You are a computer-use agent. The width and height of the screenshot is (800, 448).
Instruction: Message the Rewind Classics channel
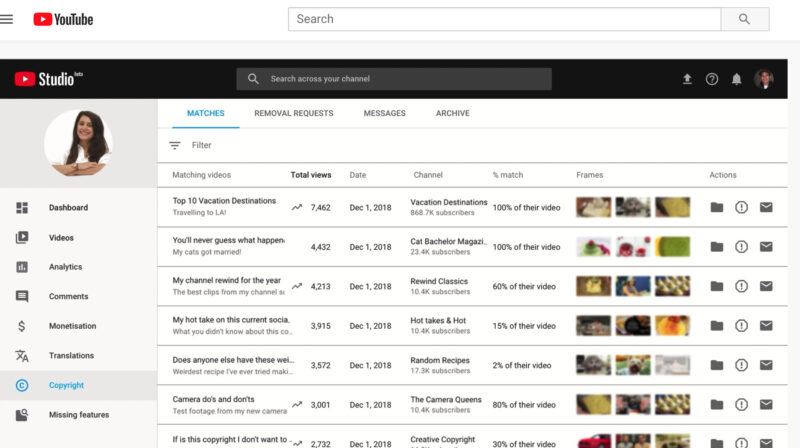pyautogui.click(x=766, y=286)
